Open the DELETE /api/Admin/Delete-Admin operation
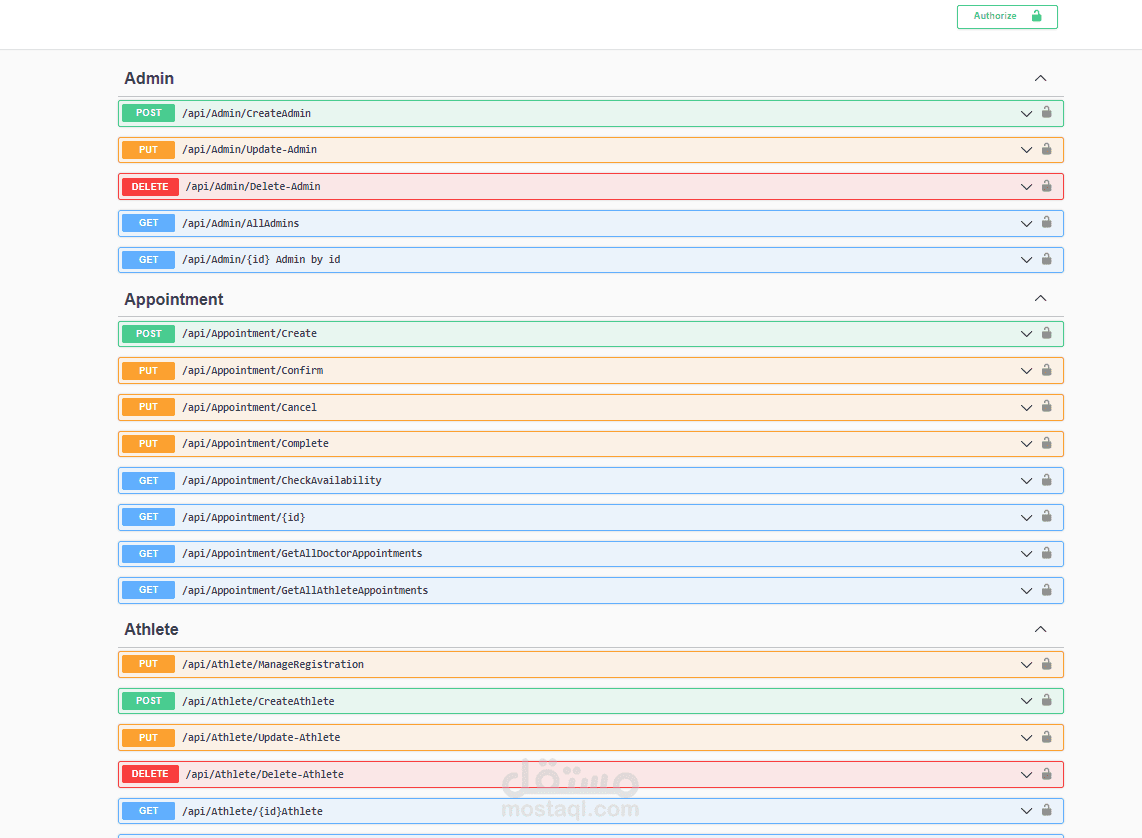 [x=591, y=186]
